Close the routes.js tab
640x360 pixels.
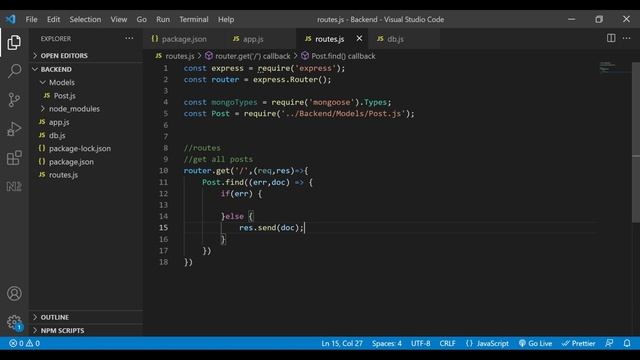click(359, 38)
